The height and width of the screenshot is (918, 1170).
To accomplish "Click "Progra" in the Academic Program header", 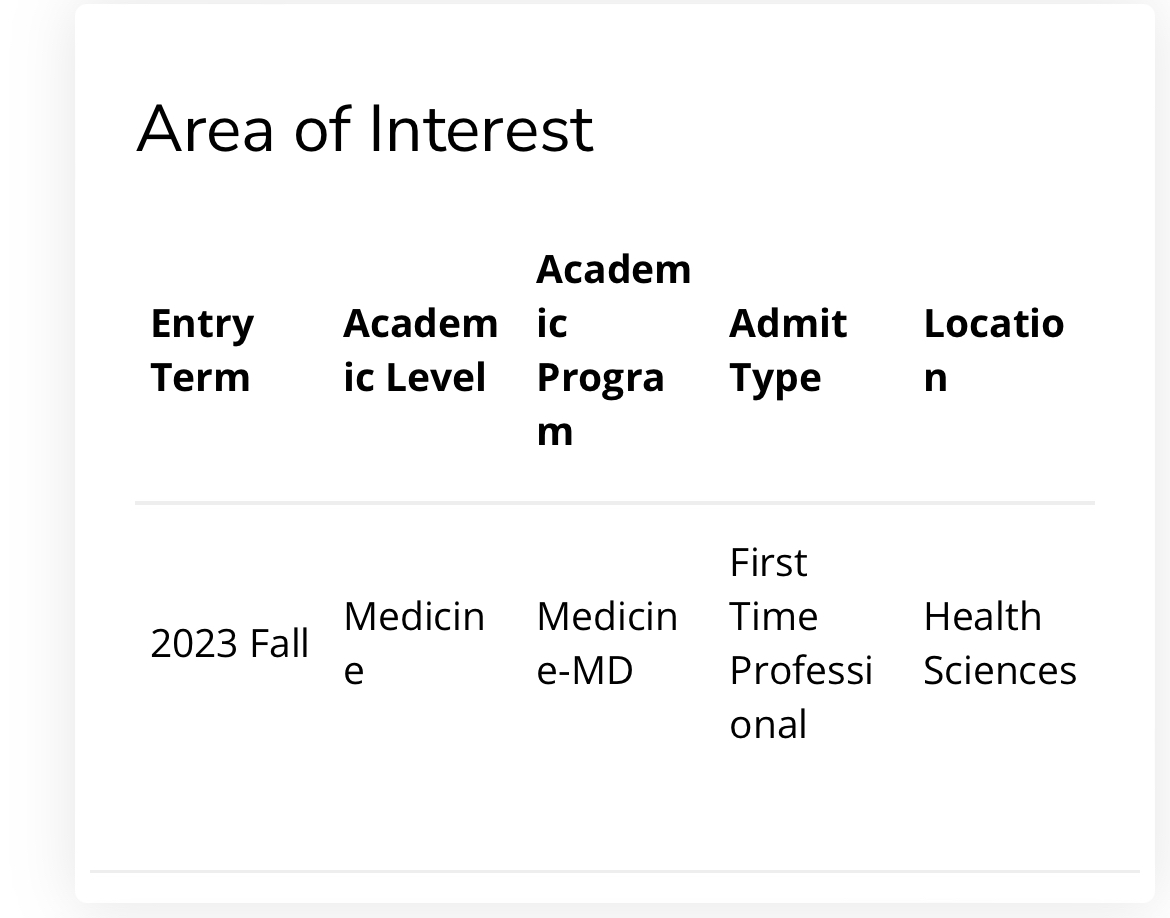I will pos(600,377).
